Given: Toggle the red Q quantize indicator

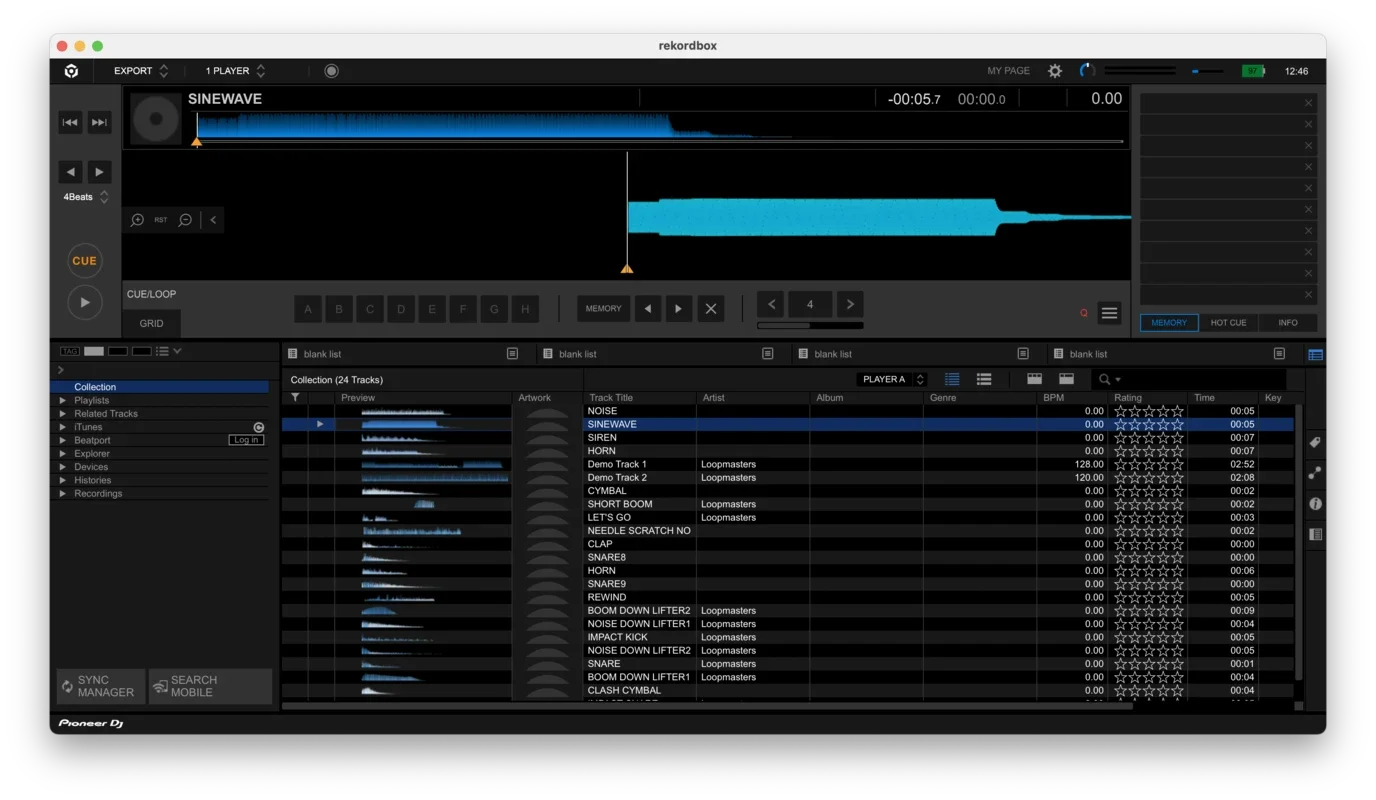Looking at the screenshot, I should tap(1083, 313).
